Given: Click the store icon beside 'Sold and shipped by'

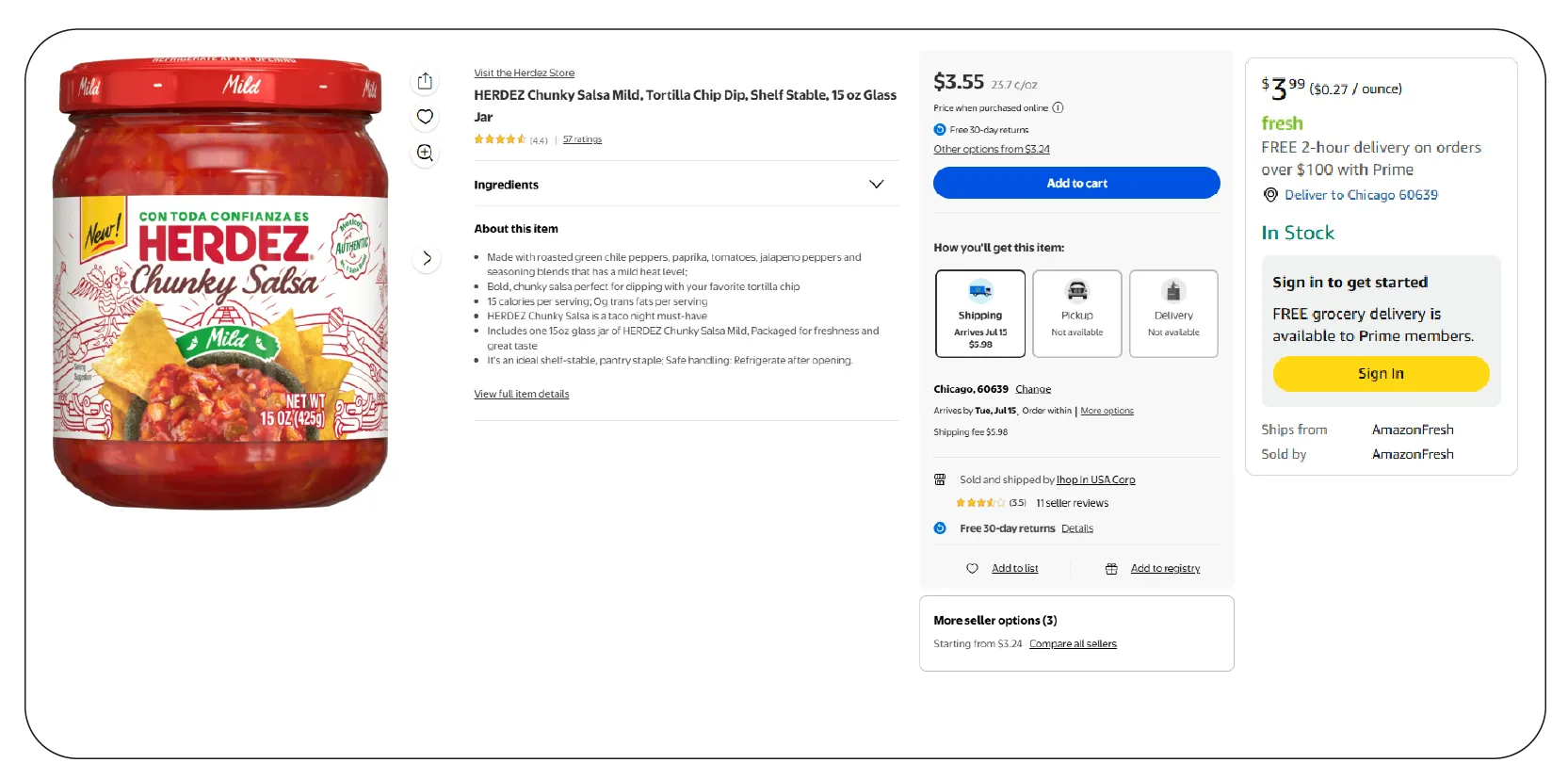Looking at the screenshot, I should 940,479.
